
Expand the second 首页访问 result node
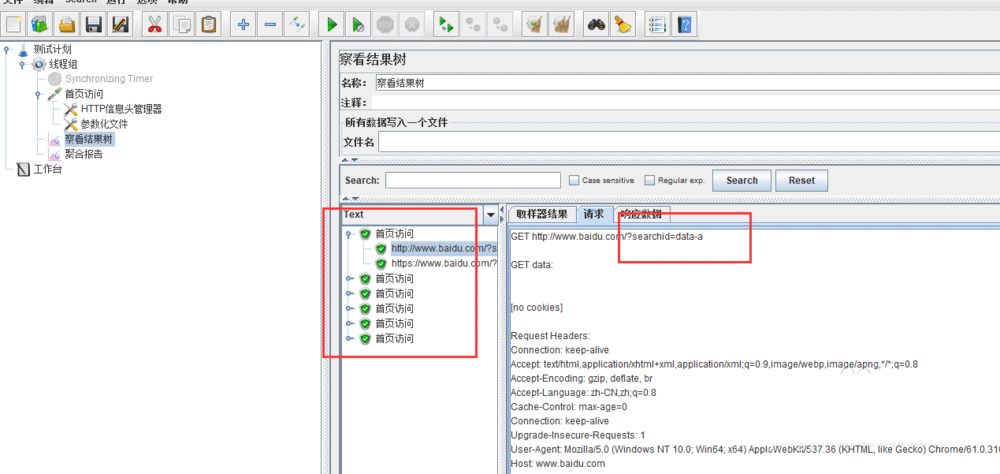(348, 279)
